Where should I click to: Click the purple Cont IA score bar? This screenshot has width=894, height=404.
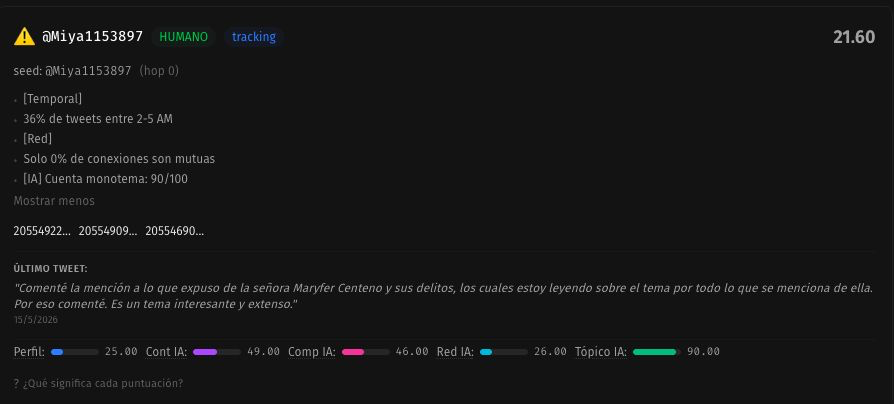[217, 352]
